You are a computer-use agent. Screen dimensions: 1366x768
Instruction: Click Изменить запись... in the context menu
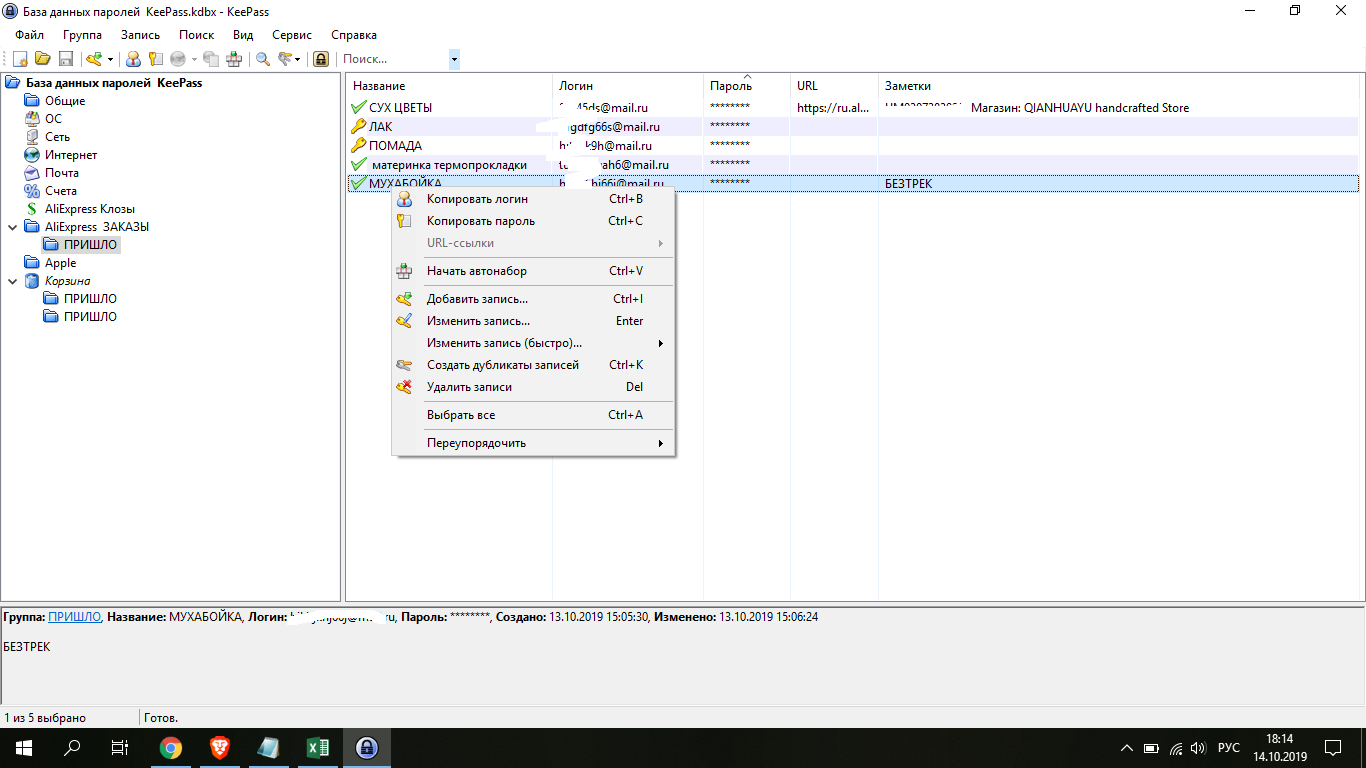coord(533,321)
